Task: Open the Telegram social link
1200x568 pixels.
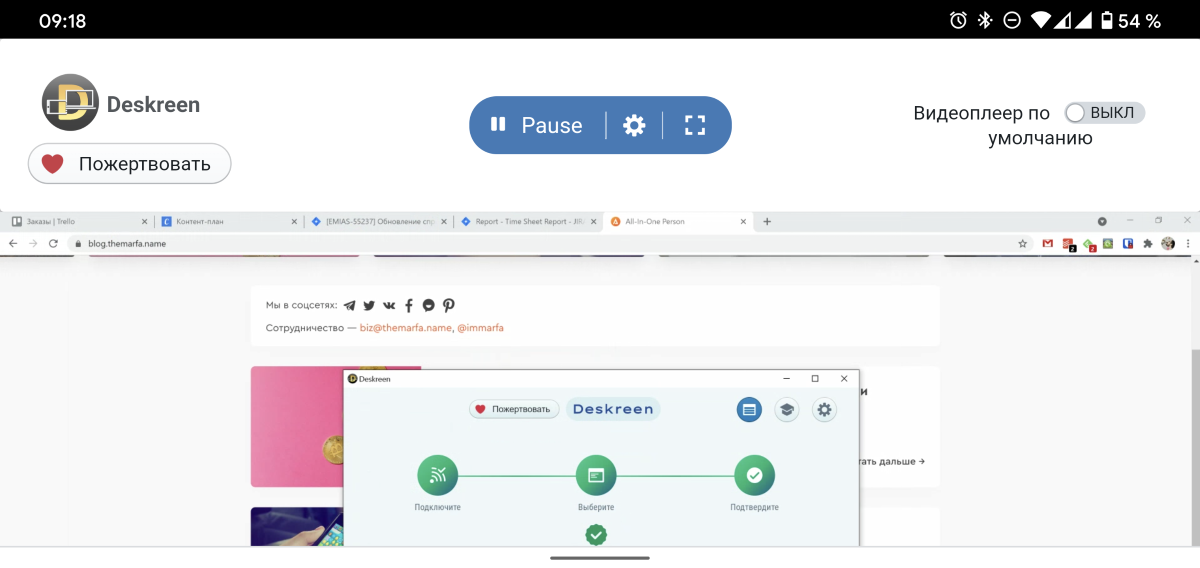Action: click(x=349, y=306)
